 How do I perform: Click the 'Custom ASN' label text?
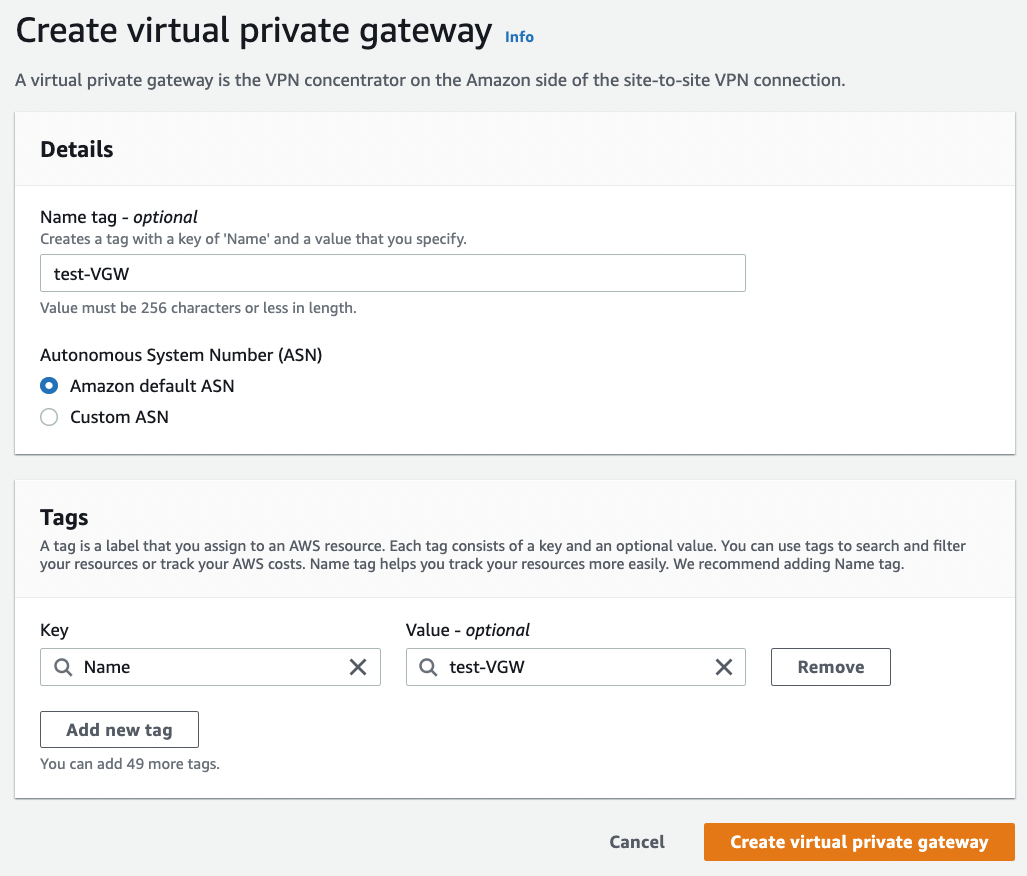tap(119, 417)
